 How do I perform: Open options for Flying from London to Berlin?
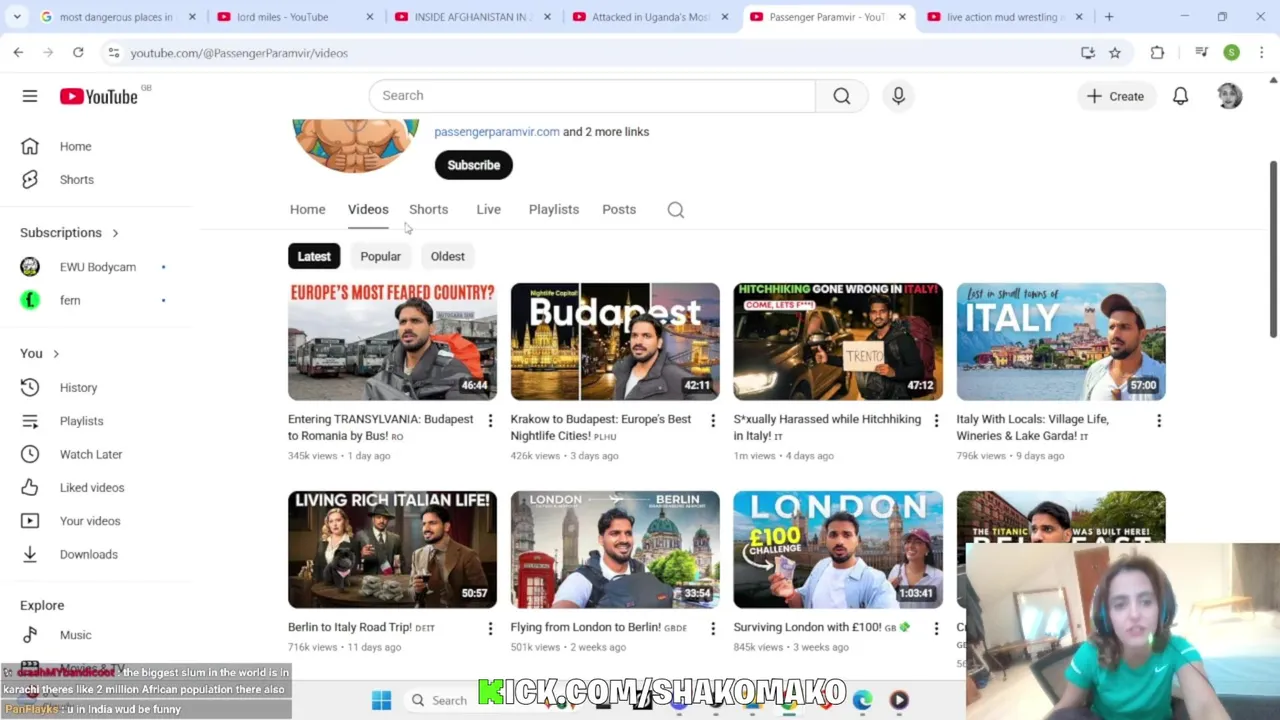[713, 628]
